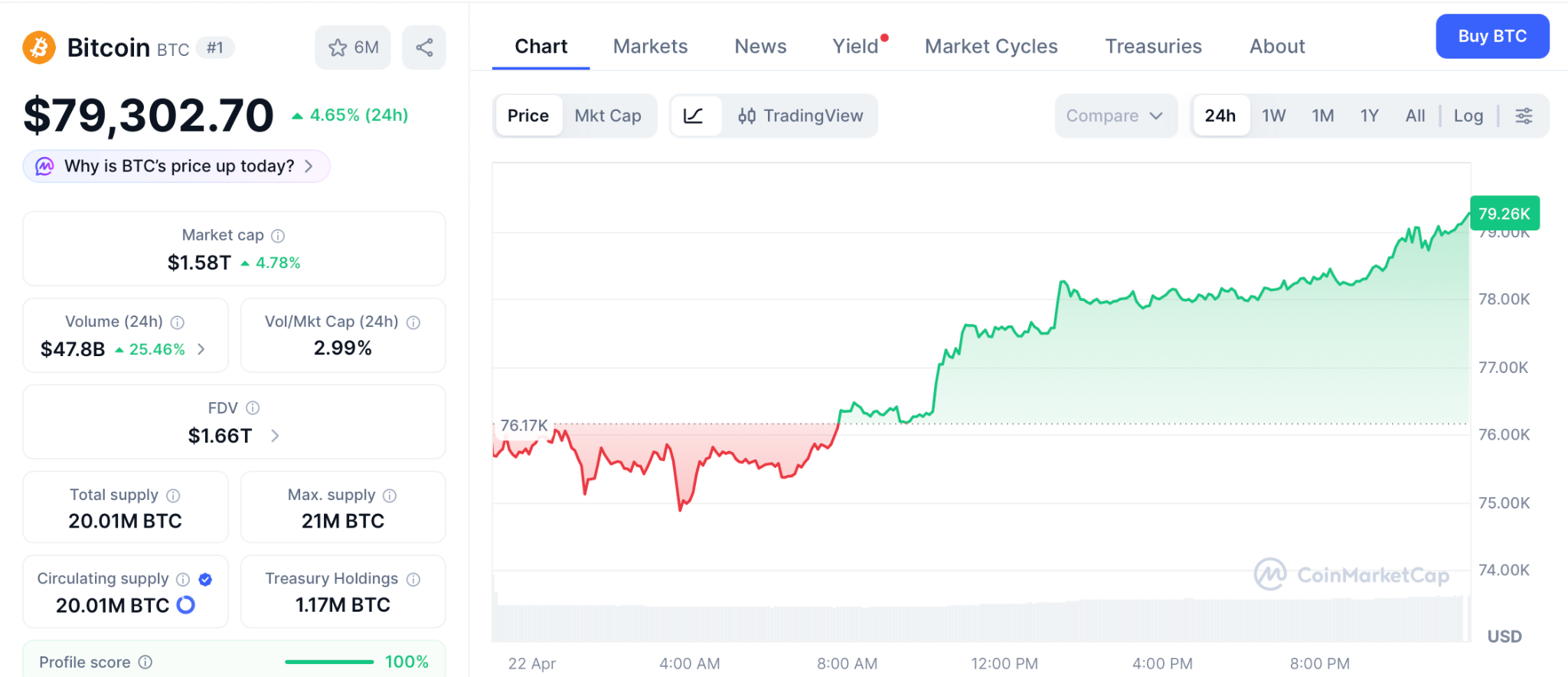This screenshot has width=1568, height=677.
Task: Click the Volume (24h) info icon
Action: 178,322
